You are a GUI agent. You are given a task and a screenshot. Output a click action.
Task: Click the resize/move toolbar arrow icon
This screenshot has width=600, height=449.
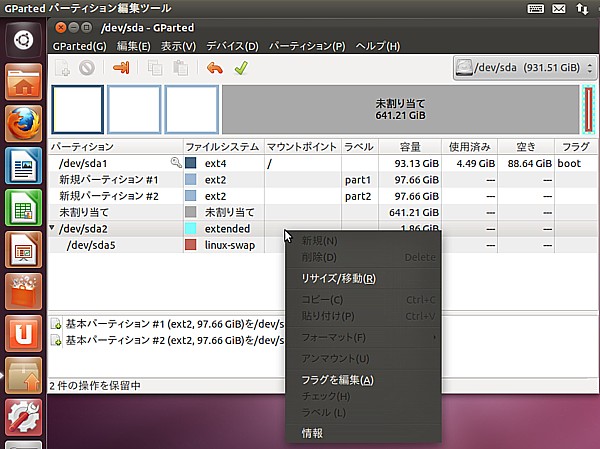pyautogui.click(x=121, y=68)
